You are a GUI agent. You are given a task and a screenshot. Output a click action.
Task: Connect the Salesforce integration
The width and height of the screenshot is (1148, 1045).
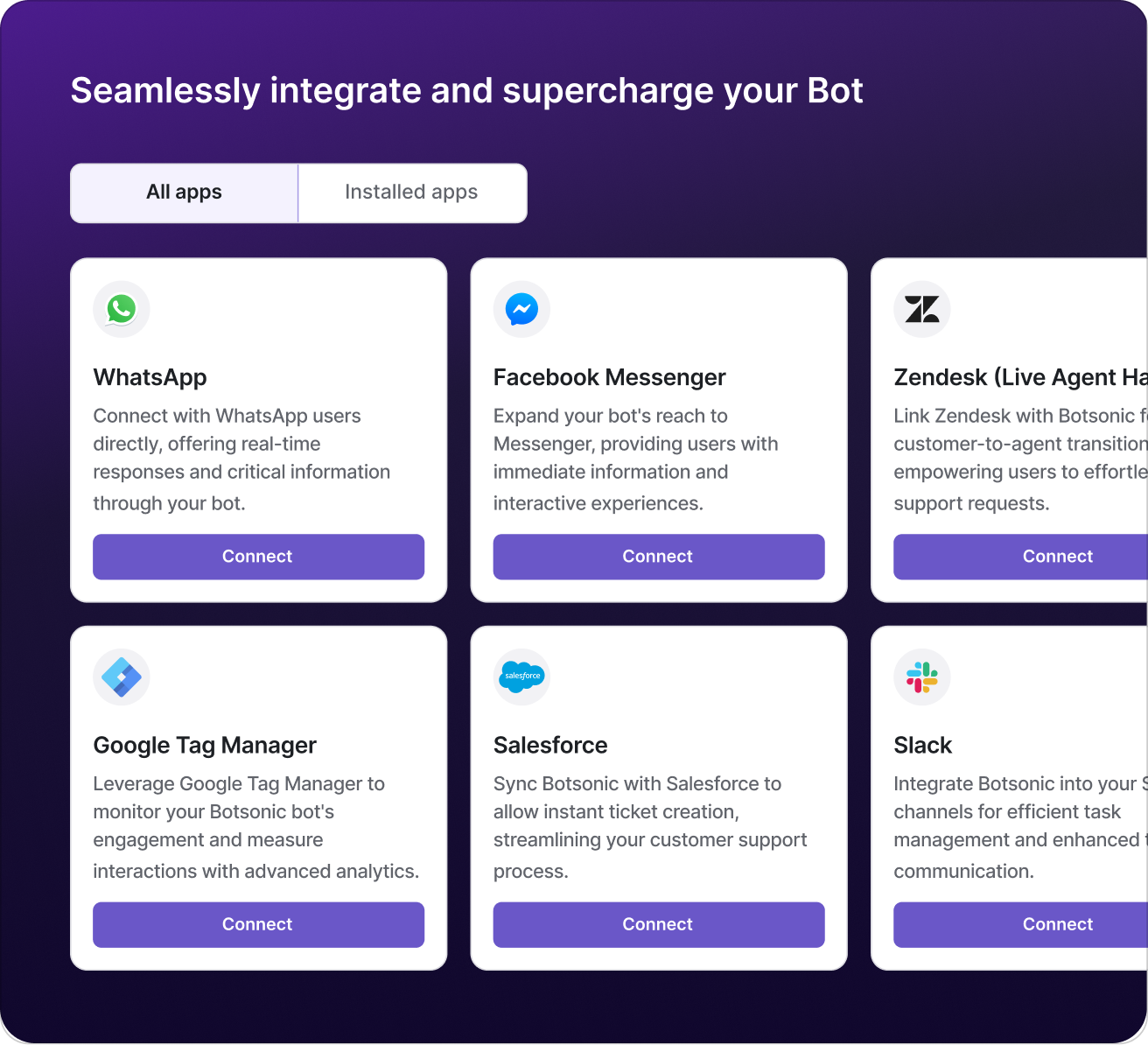click(658, 924)
